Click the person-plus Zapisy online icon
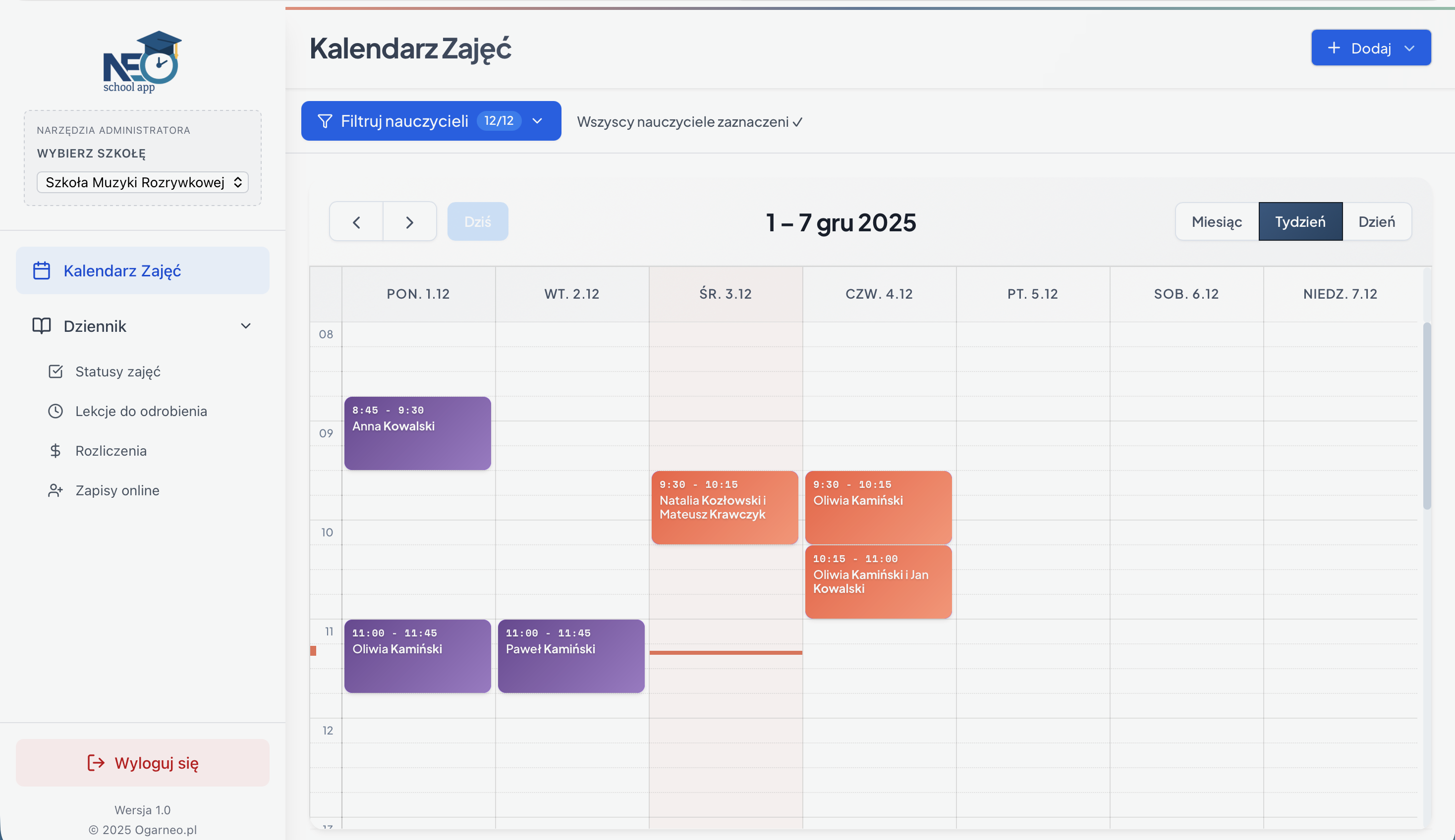 [x=56, y=490]
